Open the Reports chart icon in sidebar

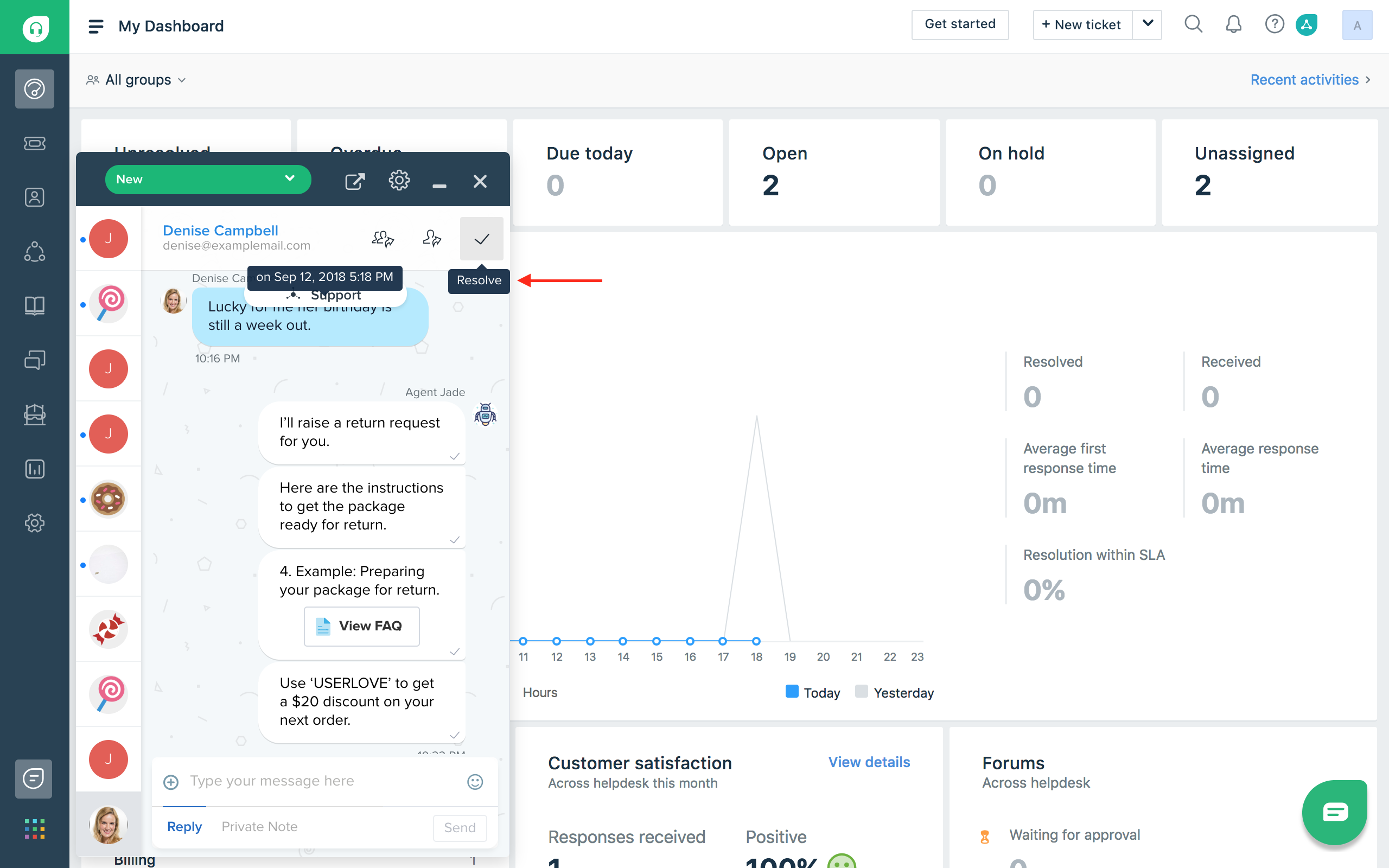click(34, 468)
